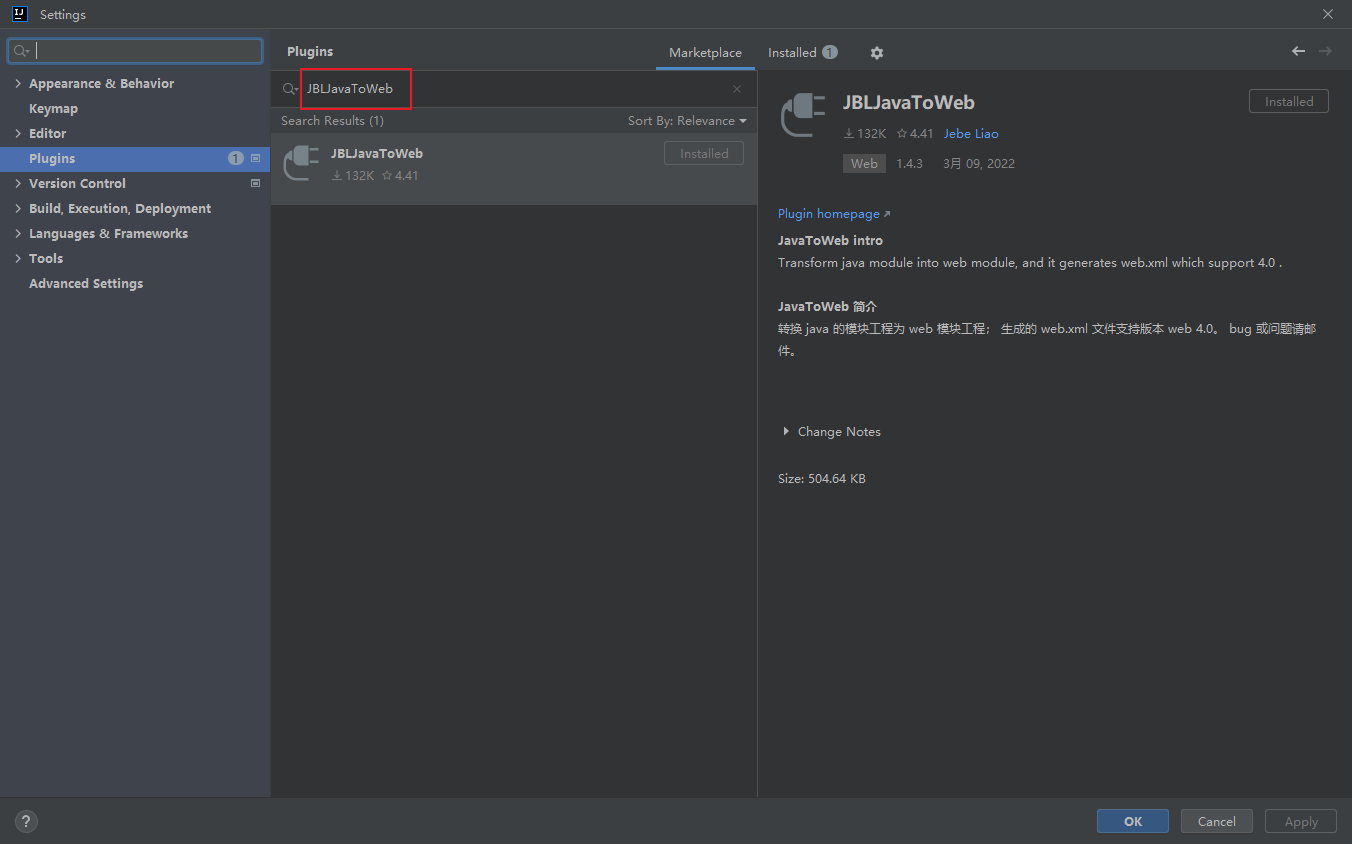Expand Version Control tree node
This screenshot has width=1352, height=844.
click(x=18, y=183)
